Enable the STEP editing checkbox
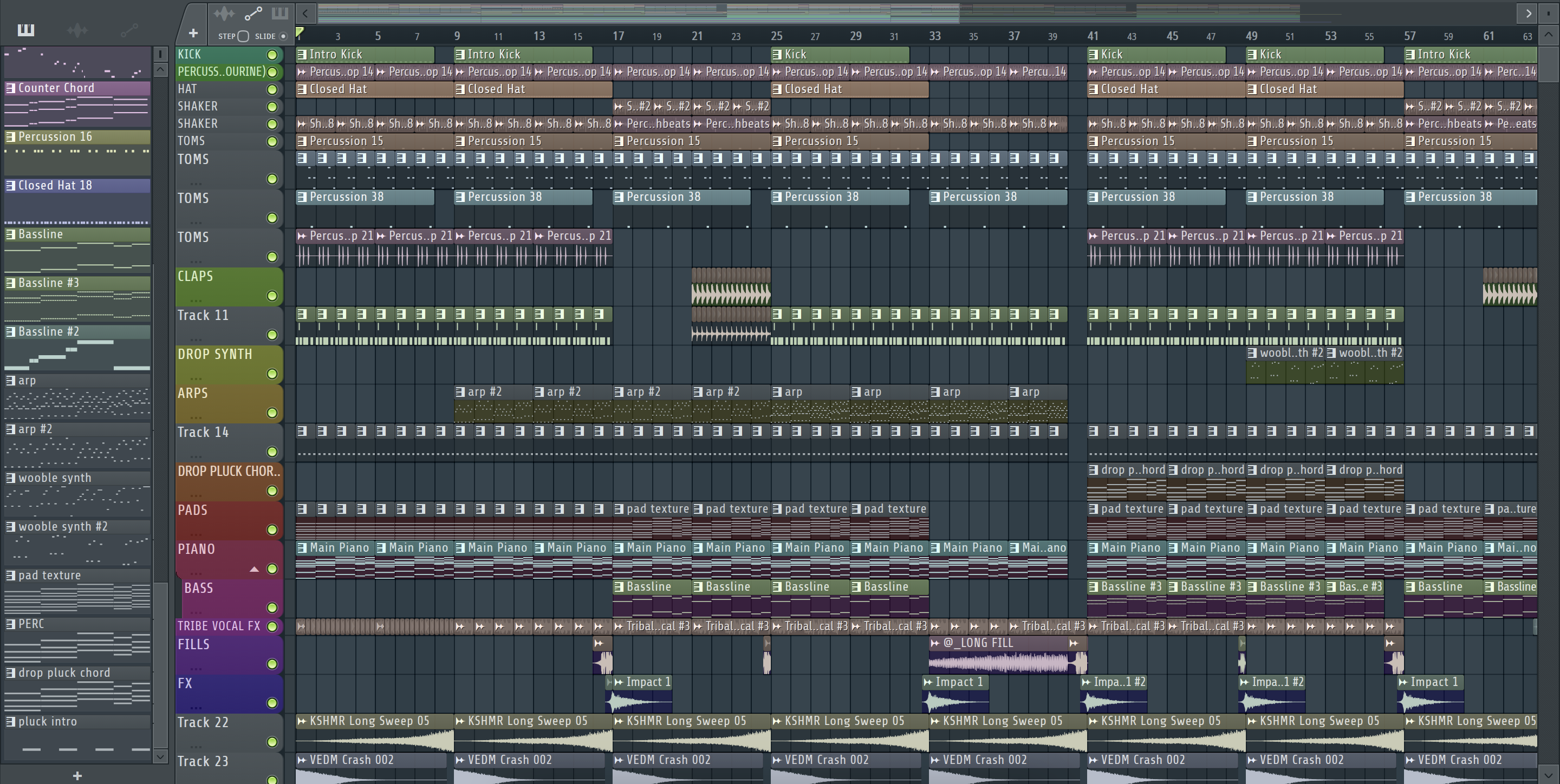 coord(243,36)
